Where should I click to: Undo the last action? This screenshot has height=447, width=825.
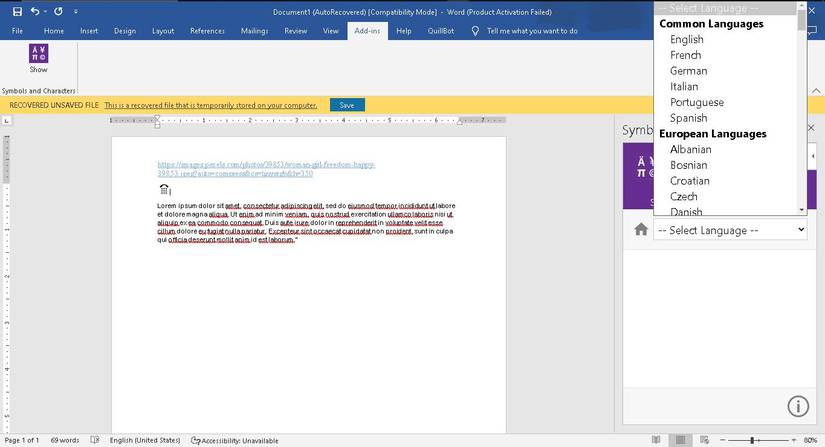click(x=35, y=11)
